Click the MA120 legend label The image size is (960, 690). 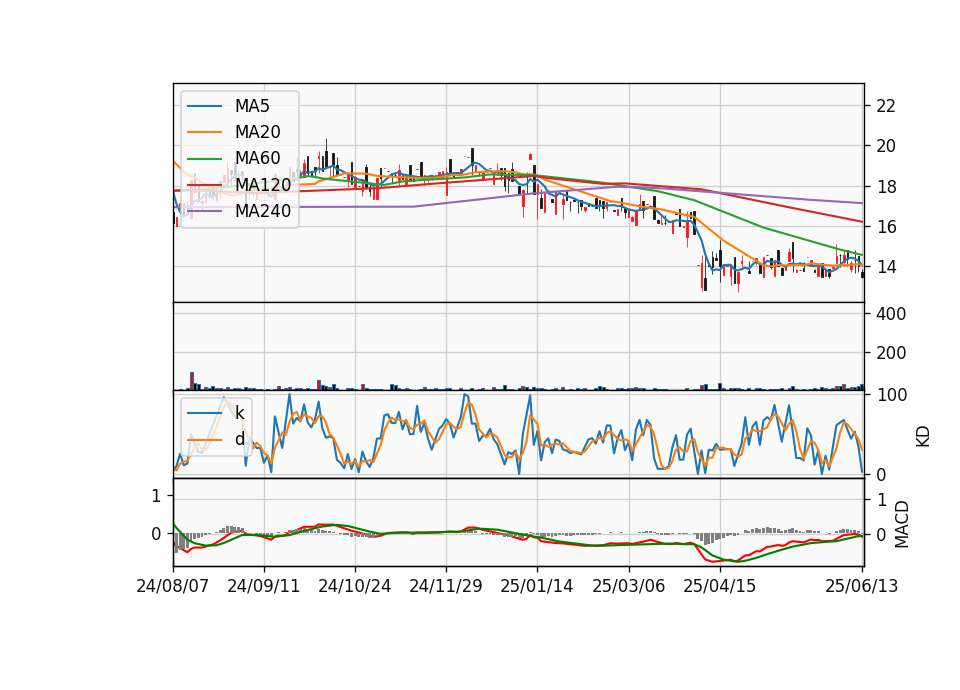click(x=263, y=184)
